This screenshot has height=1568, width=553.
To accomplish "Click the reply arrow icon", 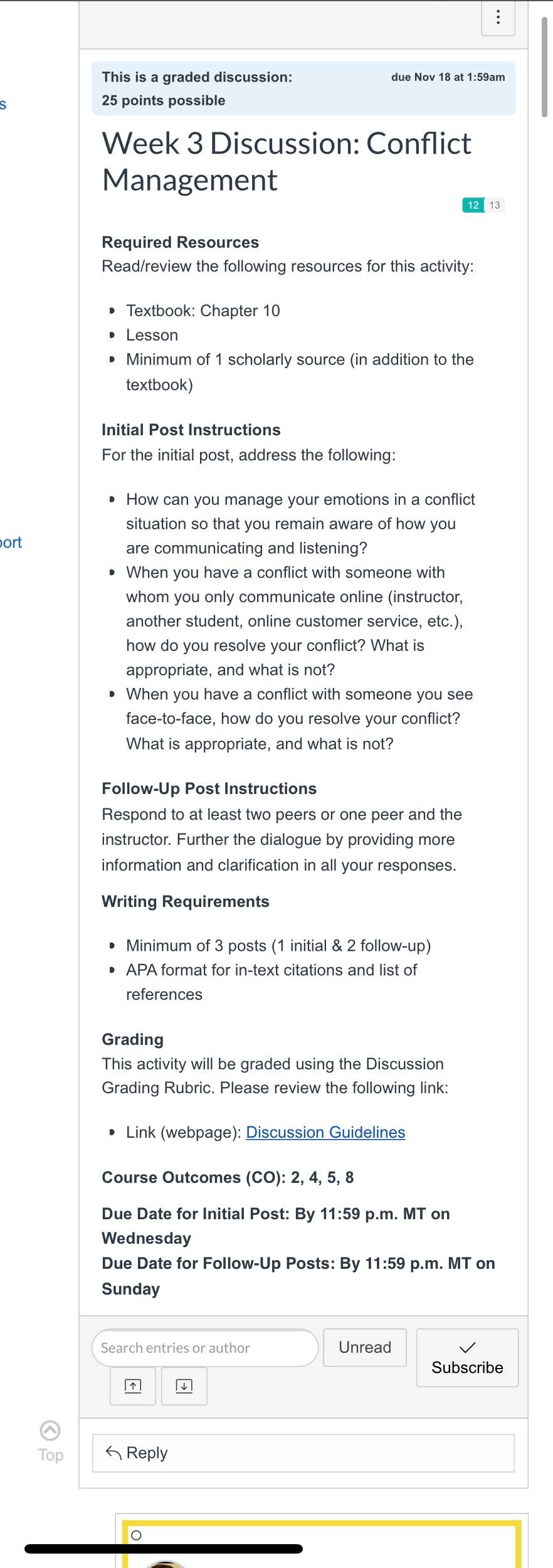I will tap(113, 1453).
